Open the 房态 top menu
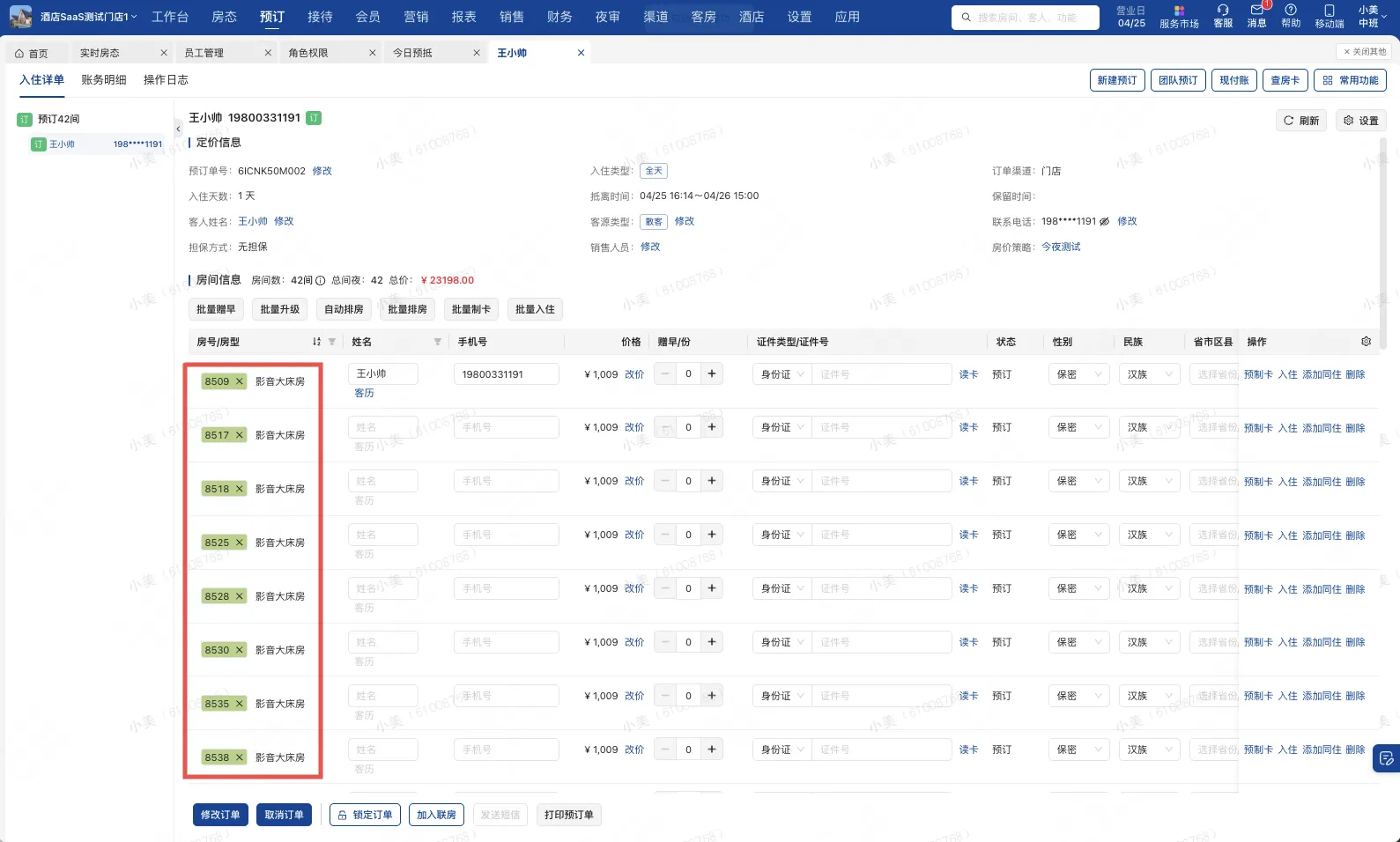Image resolution: width=1400 pixels, height=842 pixels. [x=225, y=17]
